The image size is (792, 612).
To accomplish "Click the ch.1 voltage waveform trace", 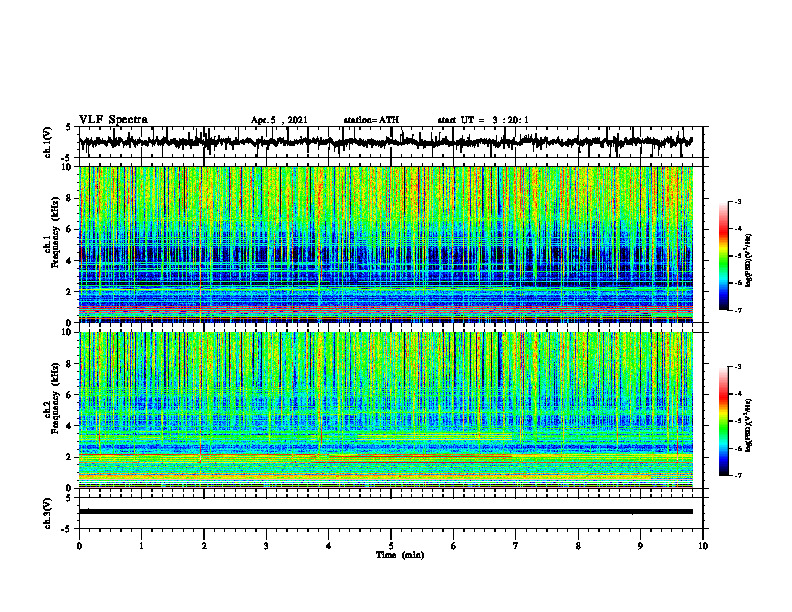I will [x=385, y=142].
